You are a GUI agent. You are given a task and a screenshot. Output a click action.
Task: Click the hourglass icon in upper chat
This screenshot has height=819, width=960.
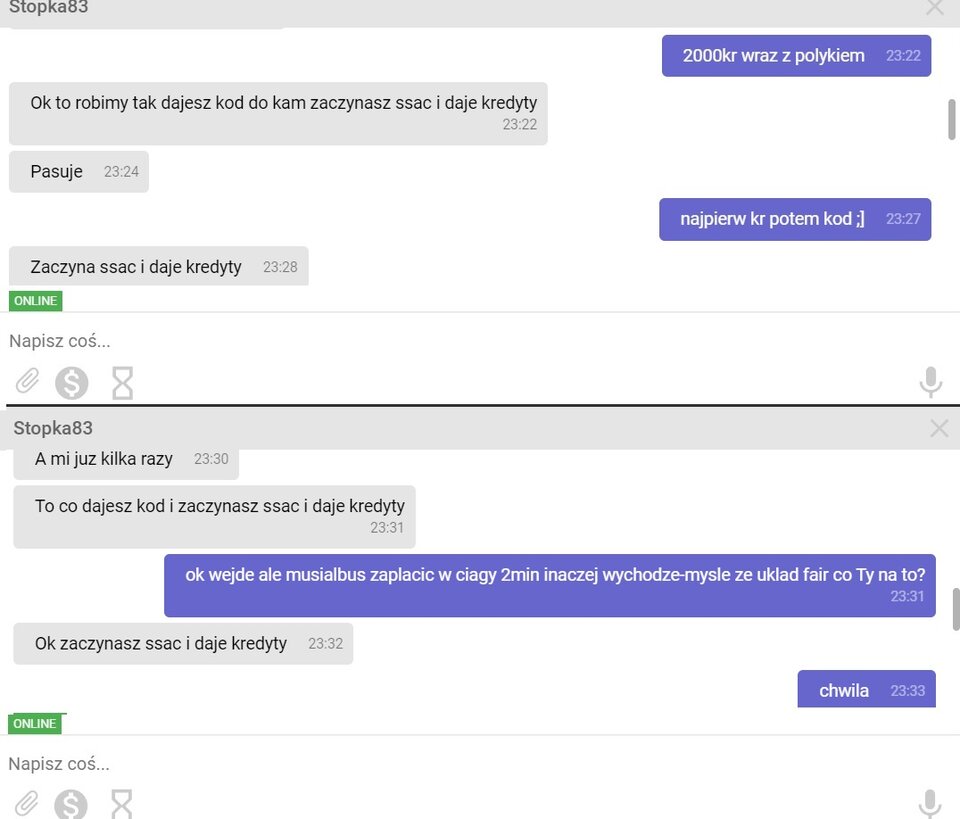click(x=122, y=382)
